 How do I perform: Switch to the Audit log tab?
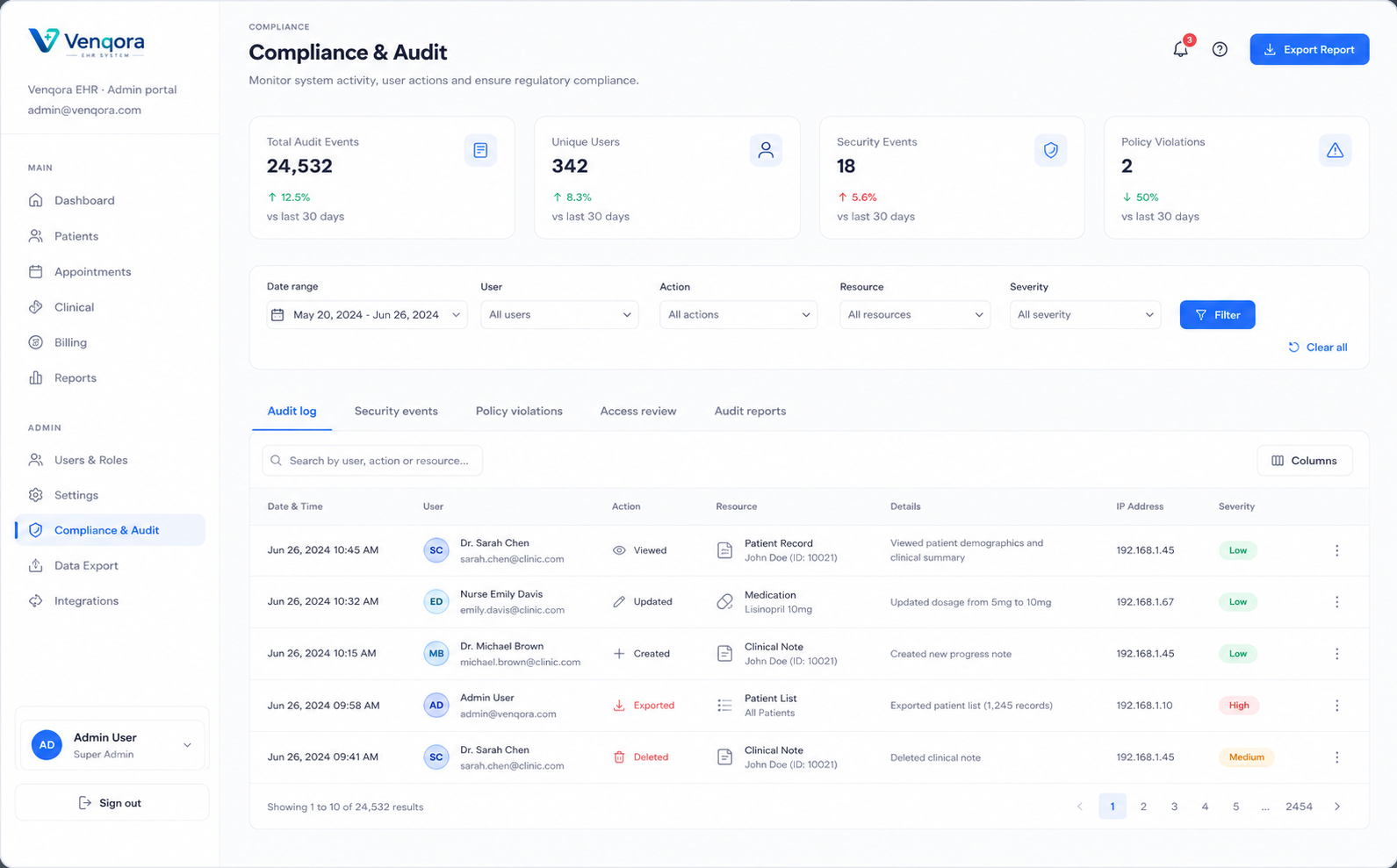(x=292, y=411)
